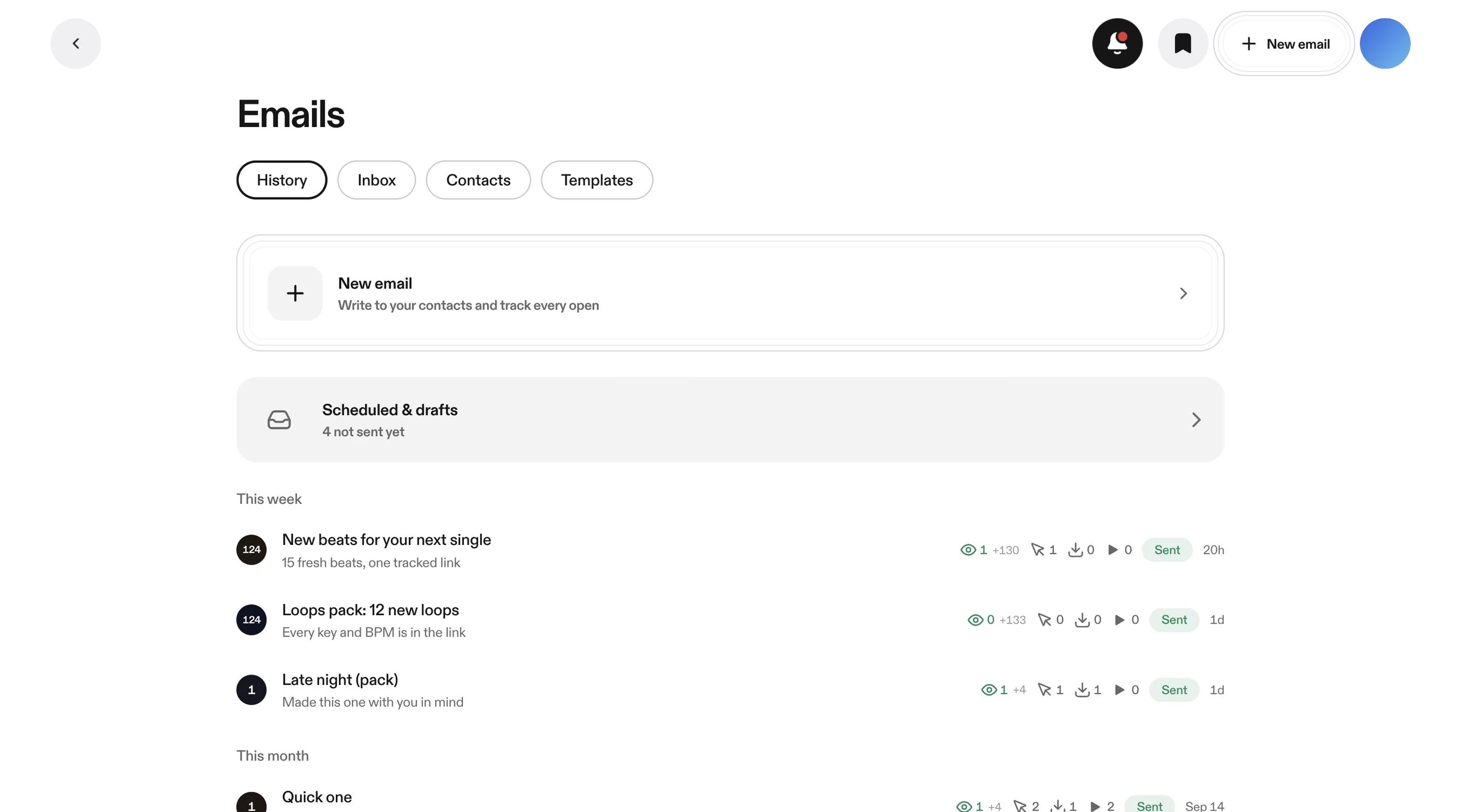Expand Scheduled & drafts chevron
Image resolution: width=1461 pixels, height=812 pixels.
(1196, 420)
